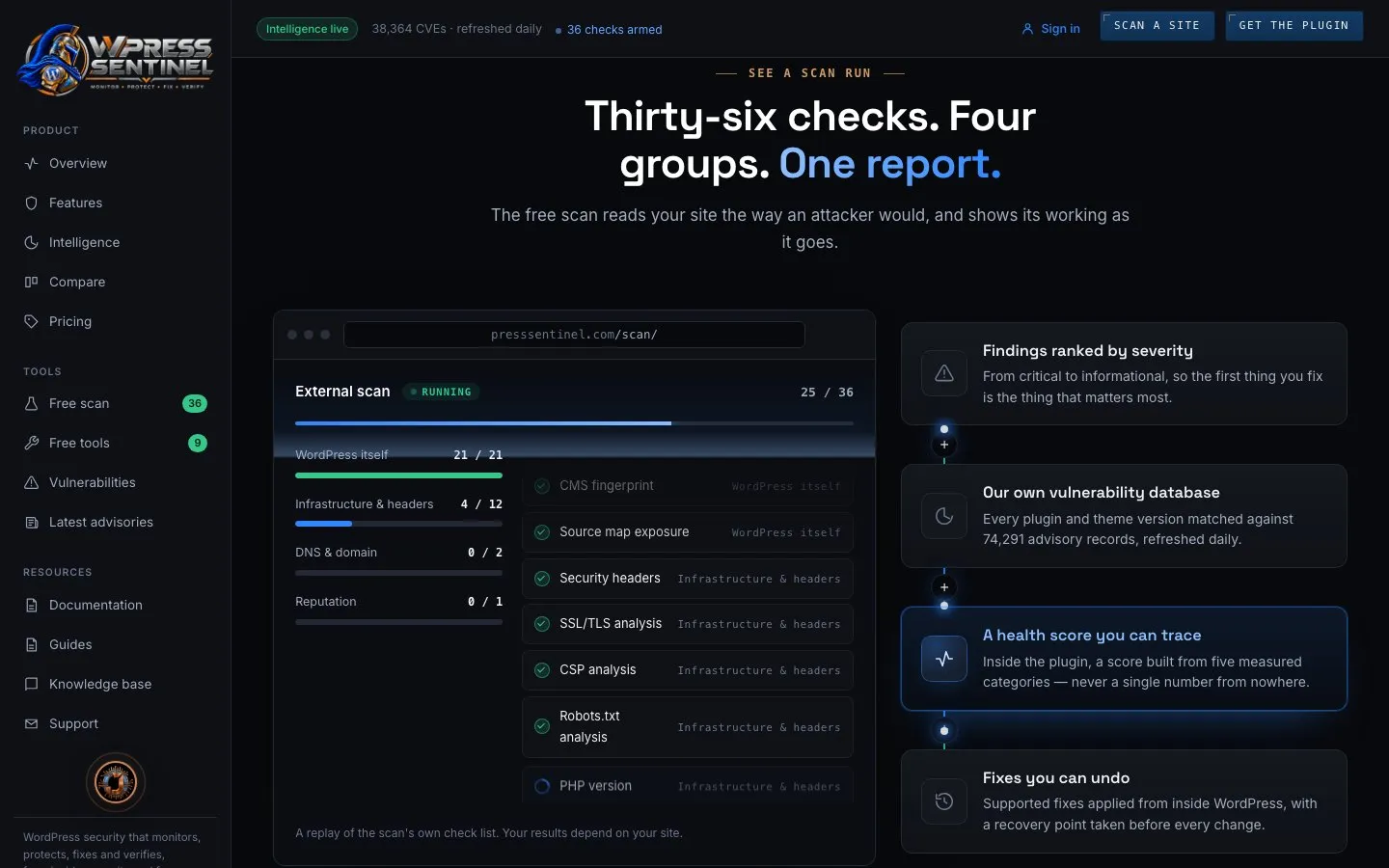The image size is (1389, 868).
Task: Click the round sentinel badge in sidebar
Action: coord(116,782)
